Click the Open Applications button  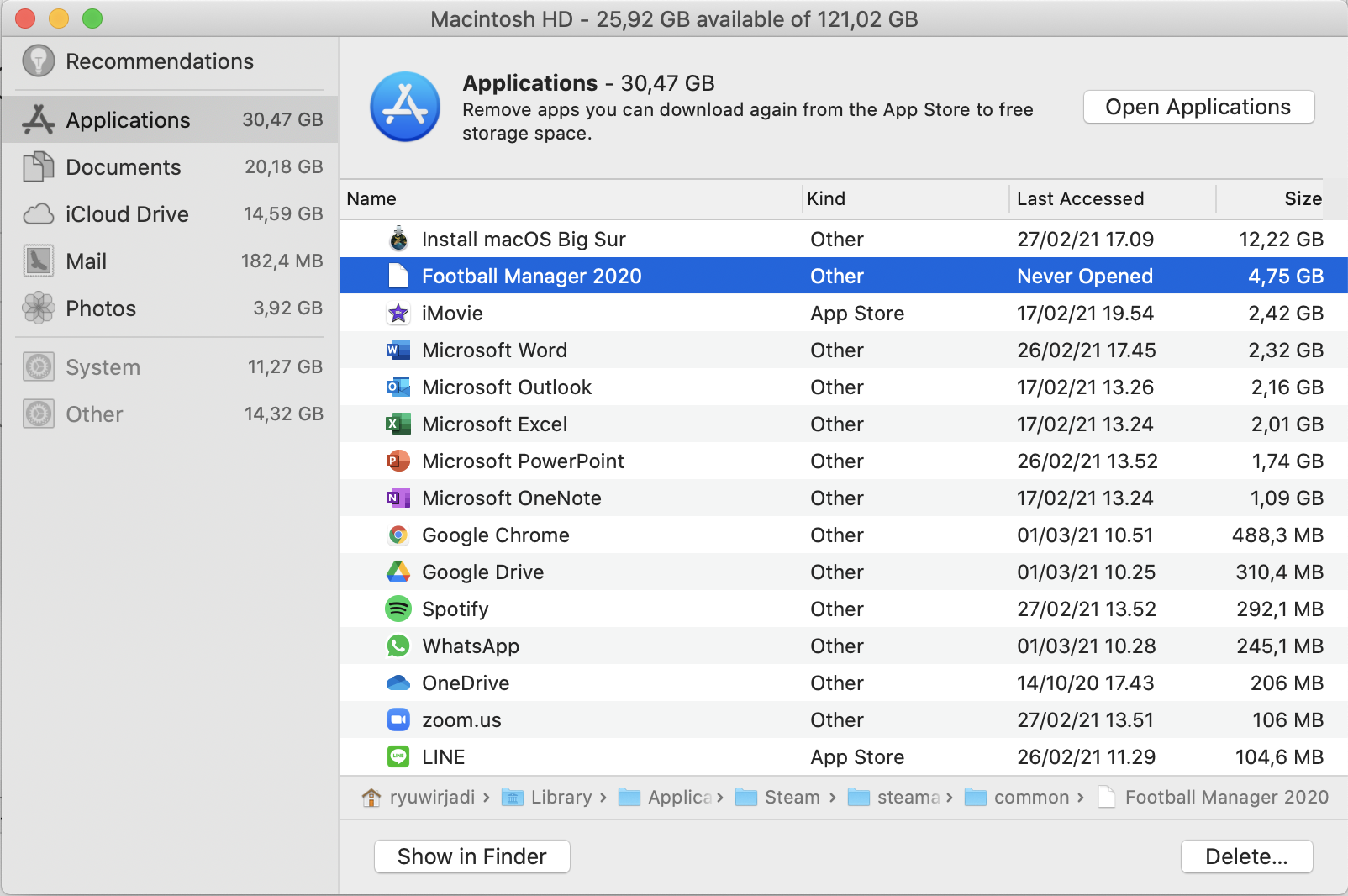(x=1198, y=107)
